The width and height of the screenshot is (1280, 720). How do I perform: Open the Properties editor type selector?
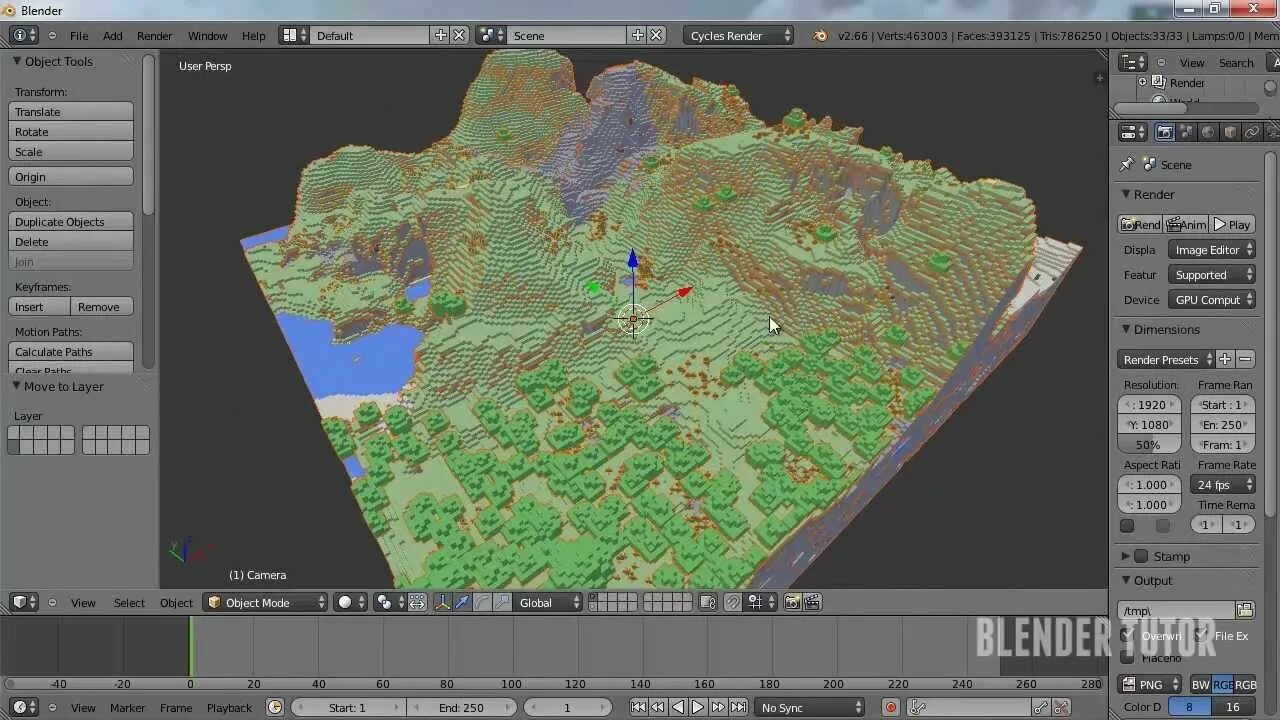1132,132
